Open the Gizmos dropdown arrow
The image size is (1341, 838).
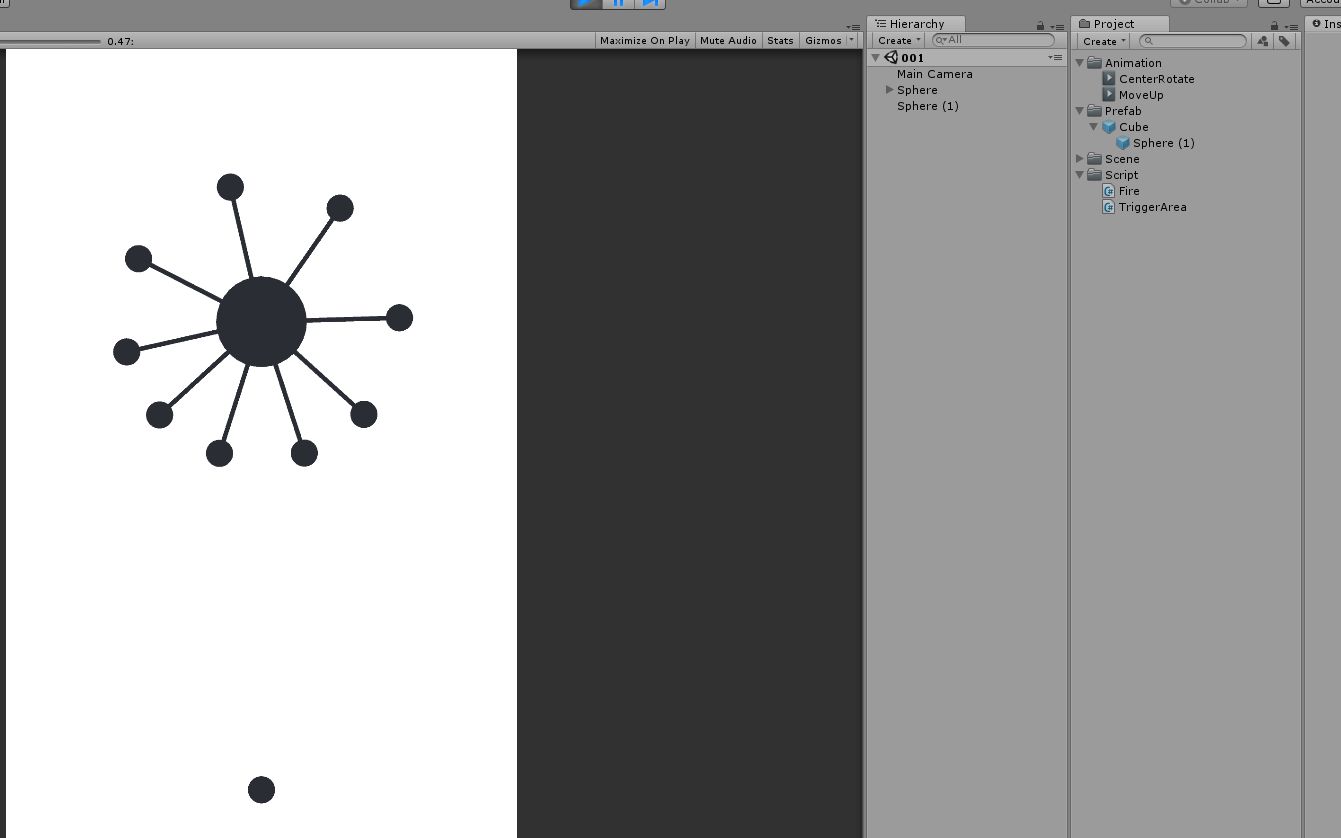tap(852, 40)
